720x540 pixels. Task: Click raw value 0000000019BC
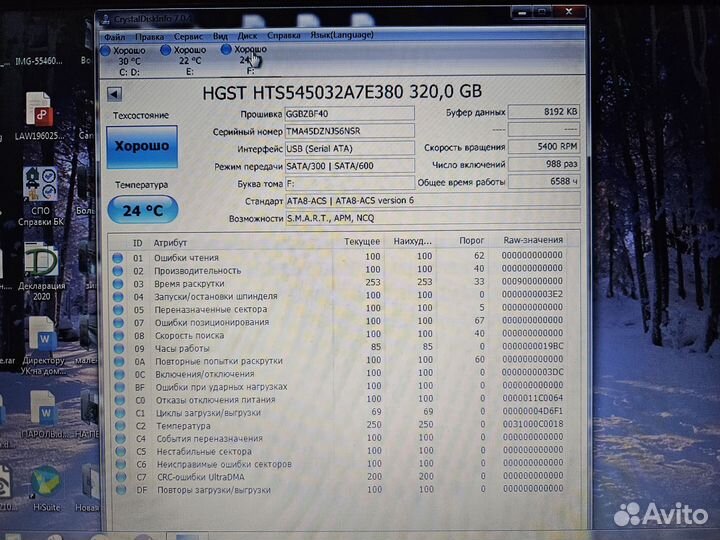point(533,346)
